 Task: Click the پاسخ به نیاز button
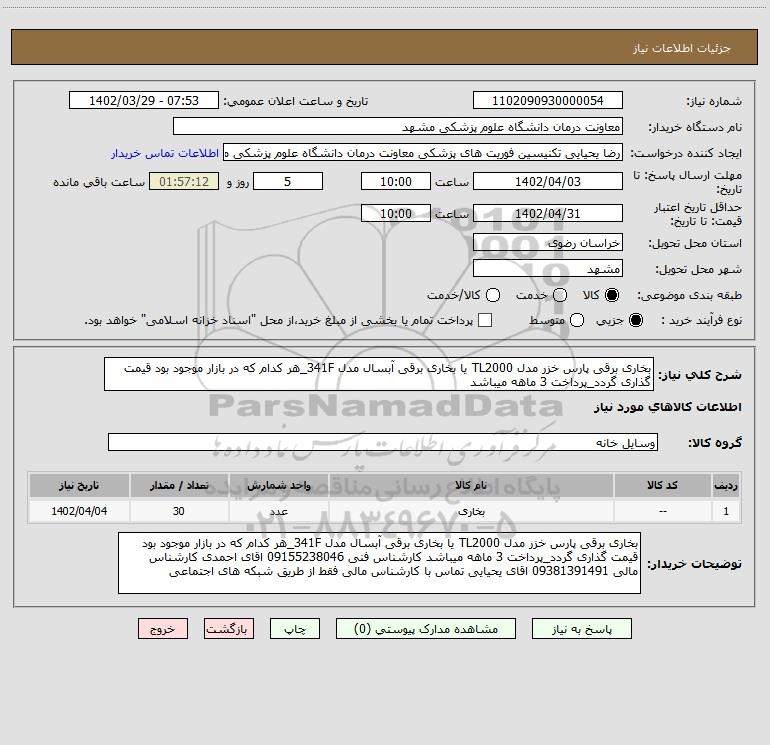[x=582, y=629]
